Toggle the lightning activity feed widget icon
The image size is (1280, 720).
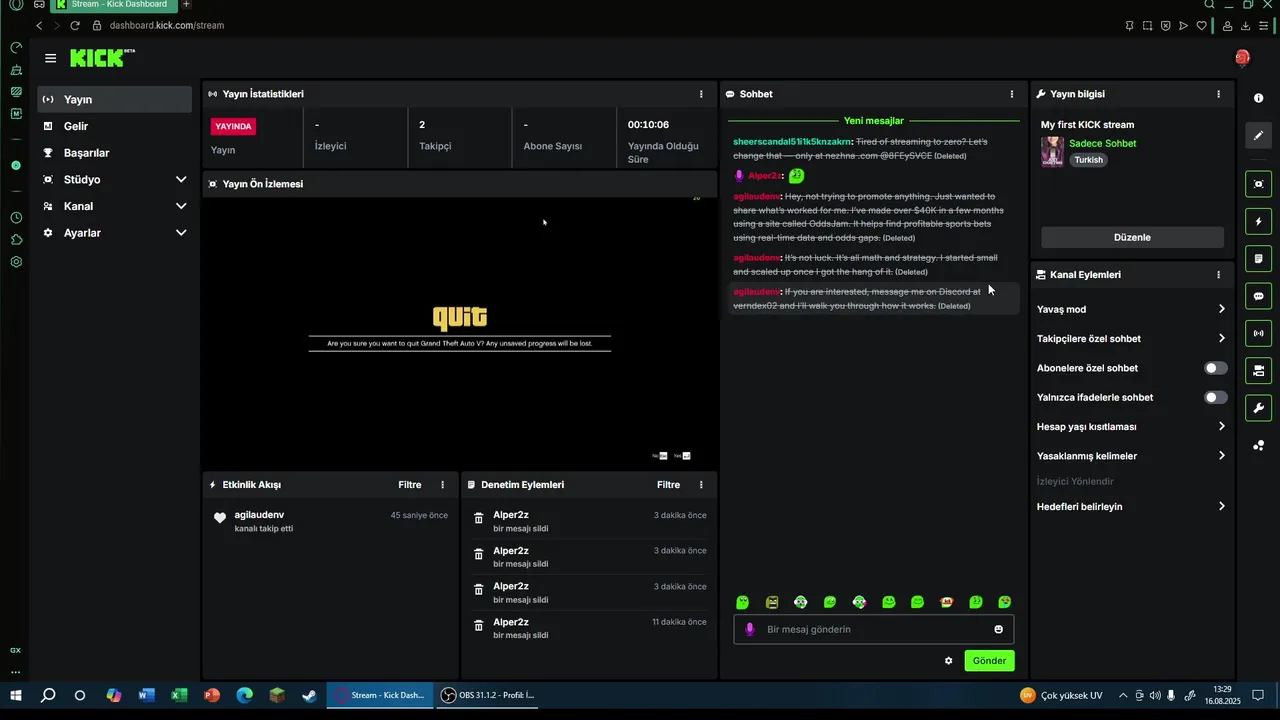pos(1258,221)
